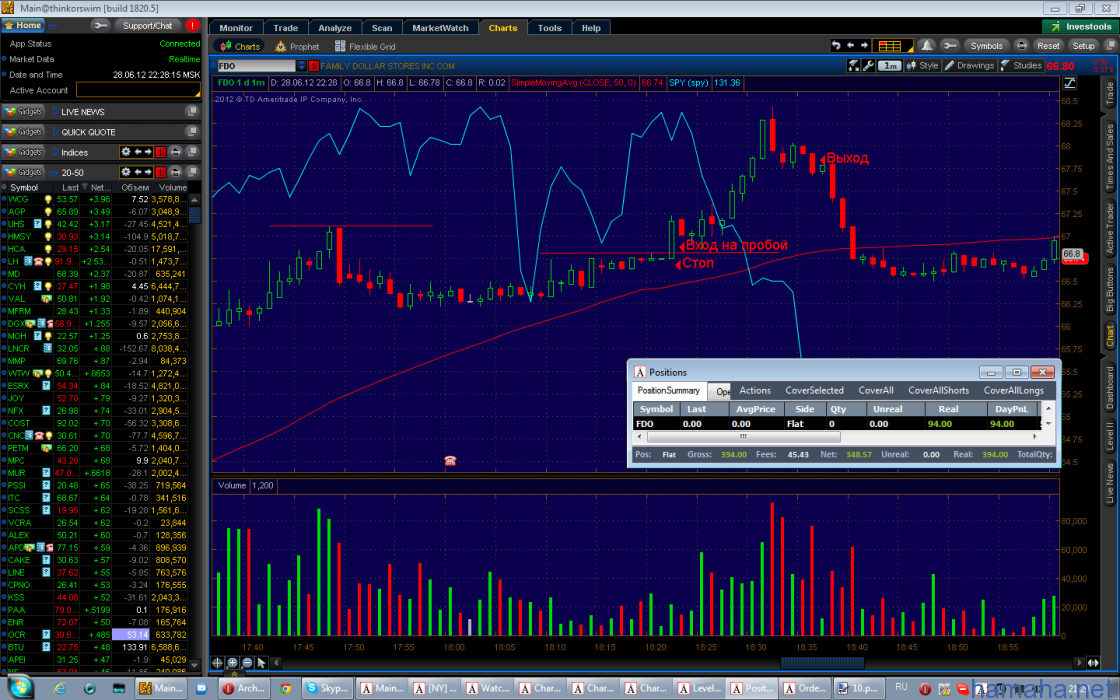Open the Home dropdown arrow
This screenshot has height=700, width=1120.
pos(53,26)
